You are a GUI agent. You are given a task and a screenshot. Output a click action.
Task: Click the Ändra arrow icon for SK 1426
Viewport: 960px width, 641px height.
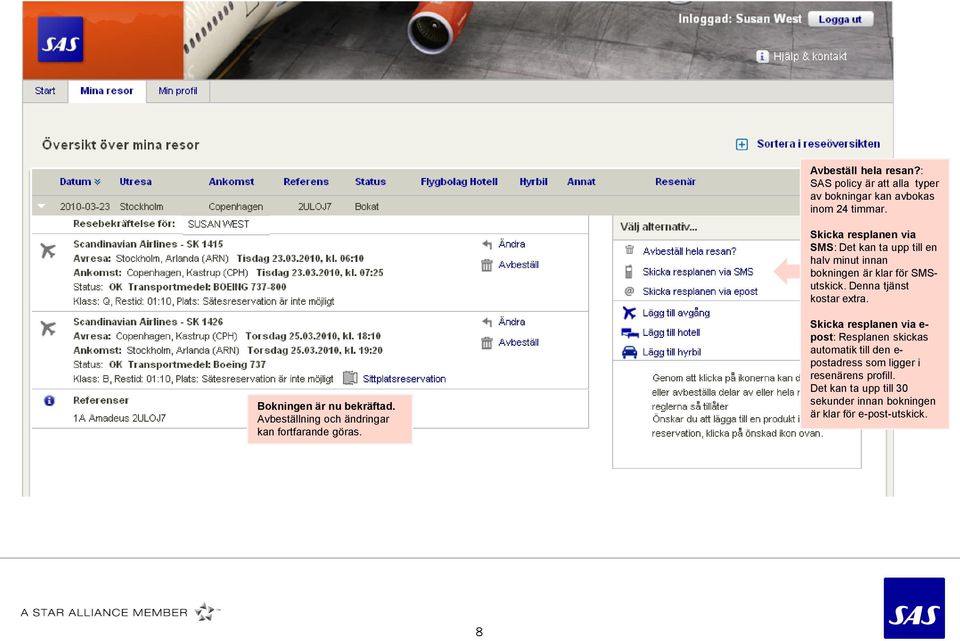487,322
